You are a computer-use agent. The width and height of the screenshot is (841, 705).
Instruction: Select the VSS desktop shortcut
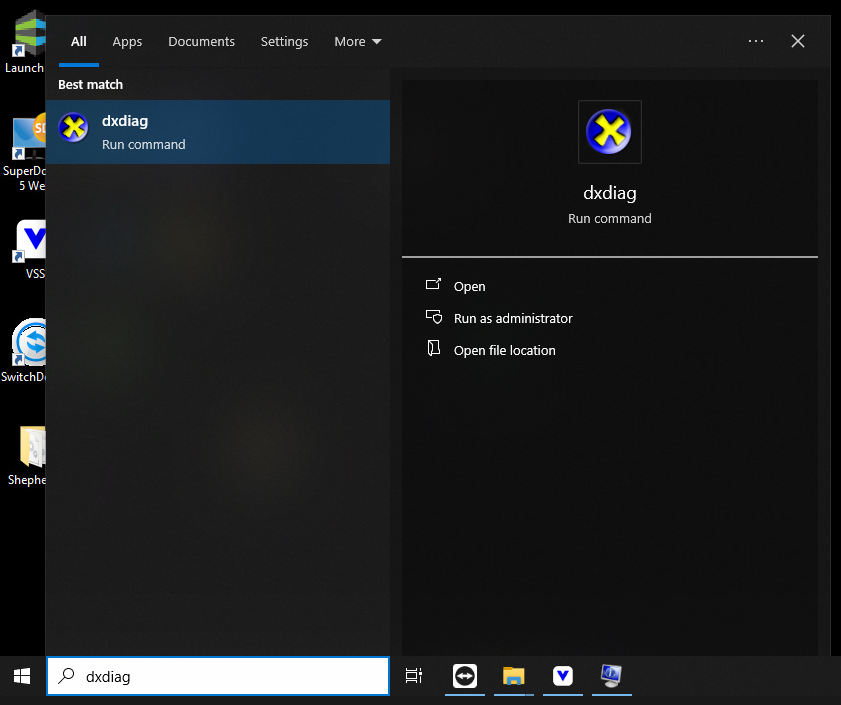[x=30, y=249]
